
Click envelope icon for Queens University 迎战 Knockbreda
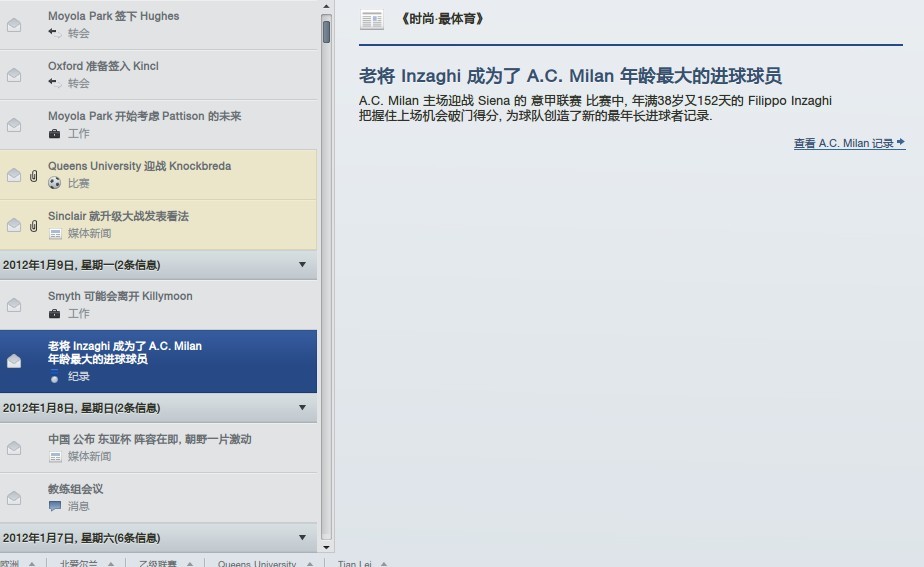click(14, 176)
